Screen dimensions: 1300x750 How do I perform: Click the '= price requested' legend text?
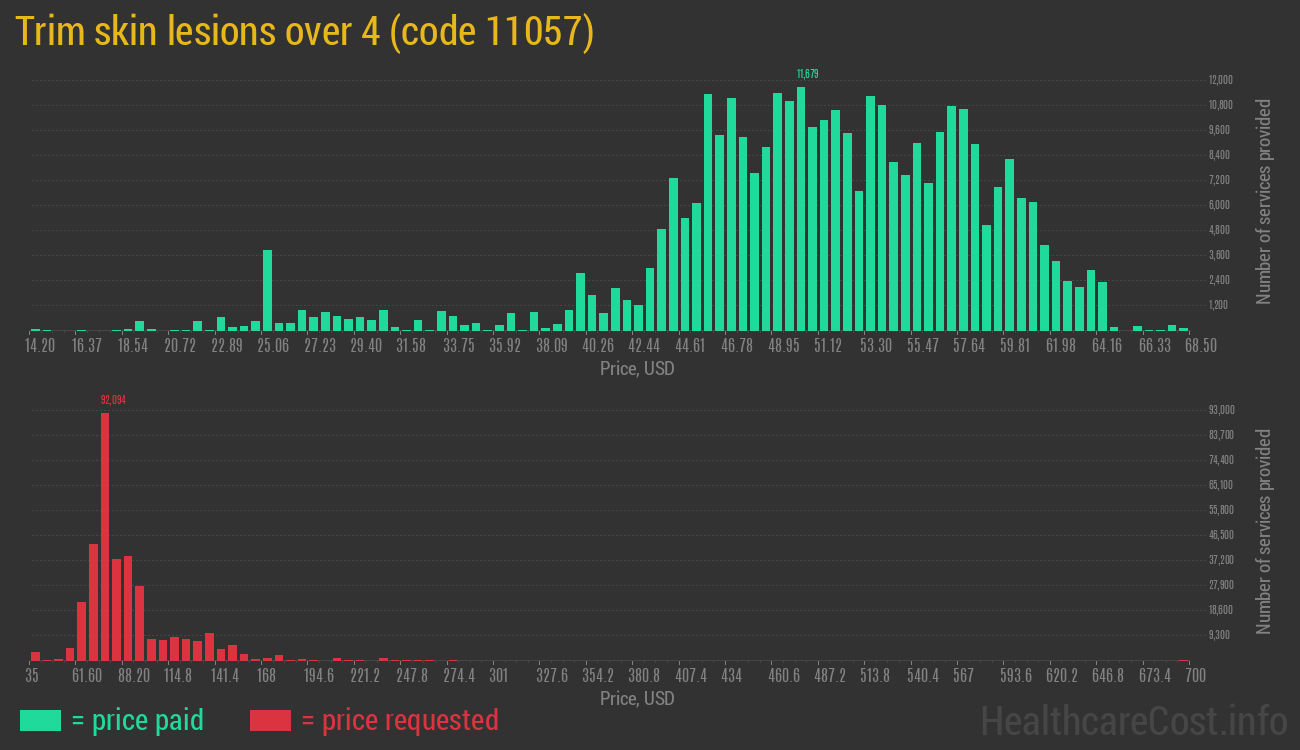[399, 720]
